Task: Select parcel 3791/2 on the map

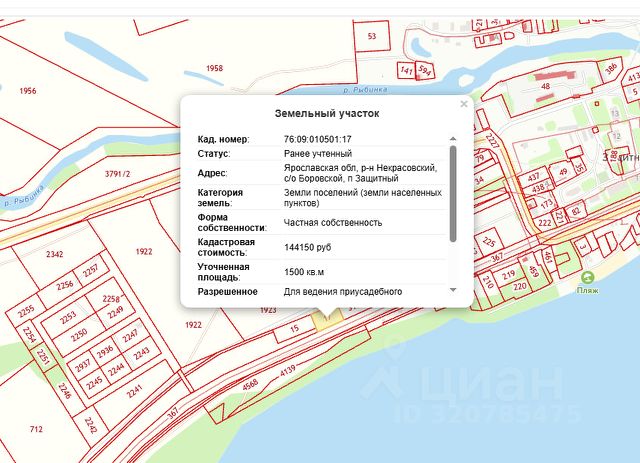Action: pos(118,174)
